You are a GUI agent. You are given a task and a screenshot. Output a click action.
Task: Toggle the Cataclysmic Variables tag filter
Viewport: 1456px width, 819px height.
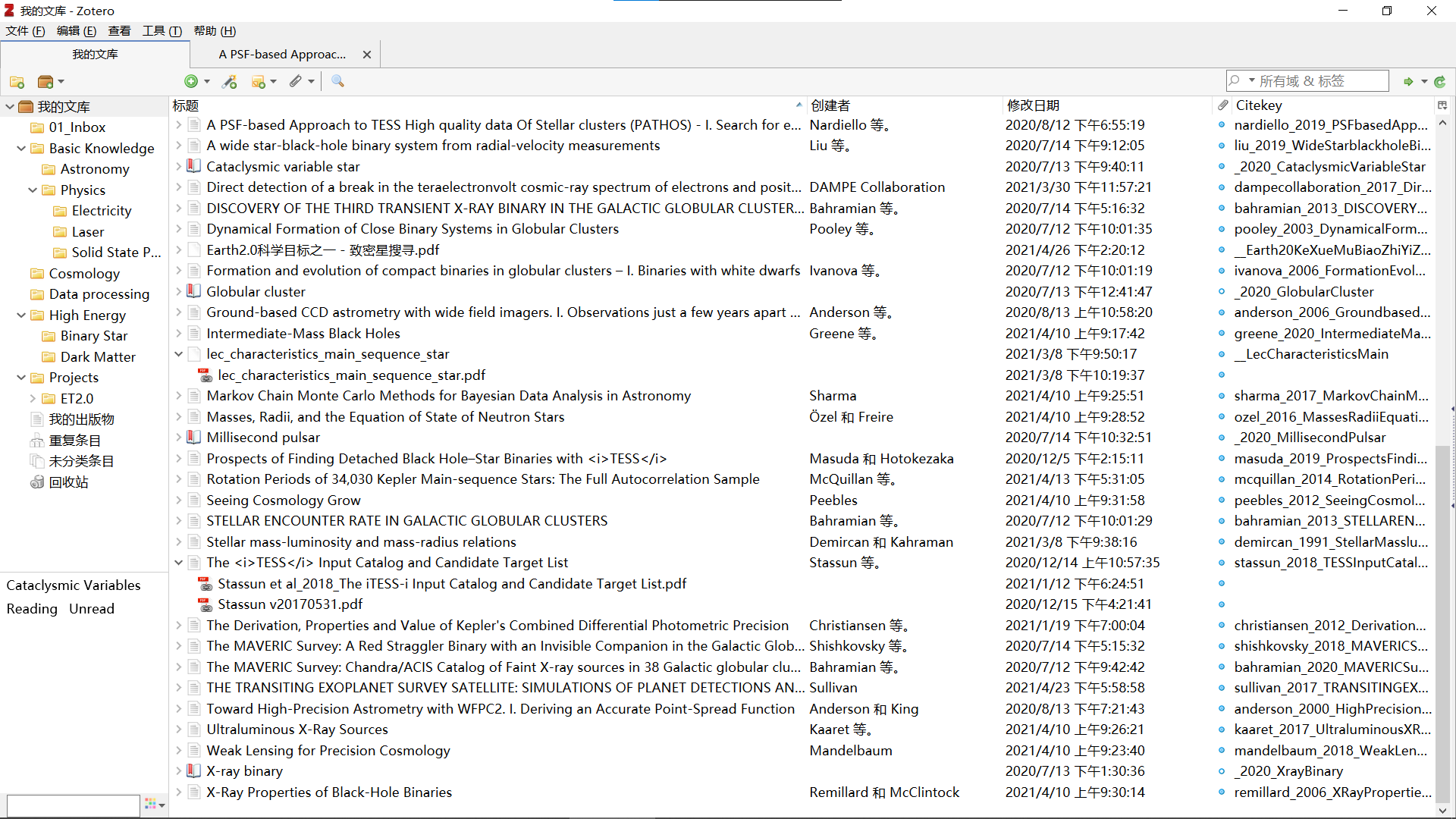[x=74, y=585]
